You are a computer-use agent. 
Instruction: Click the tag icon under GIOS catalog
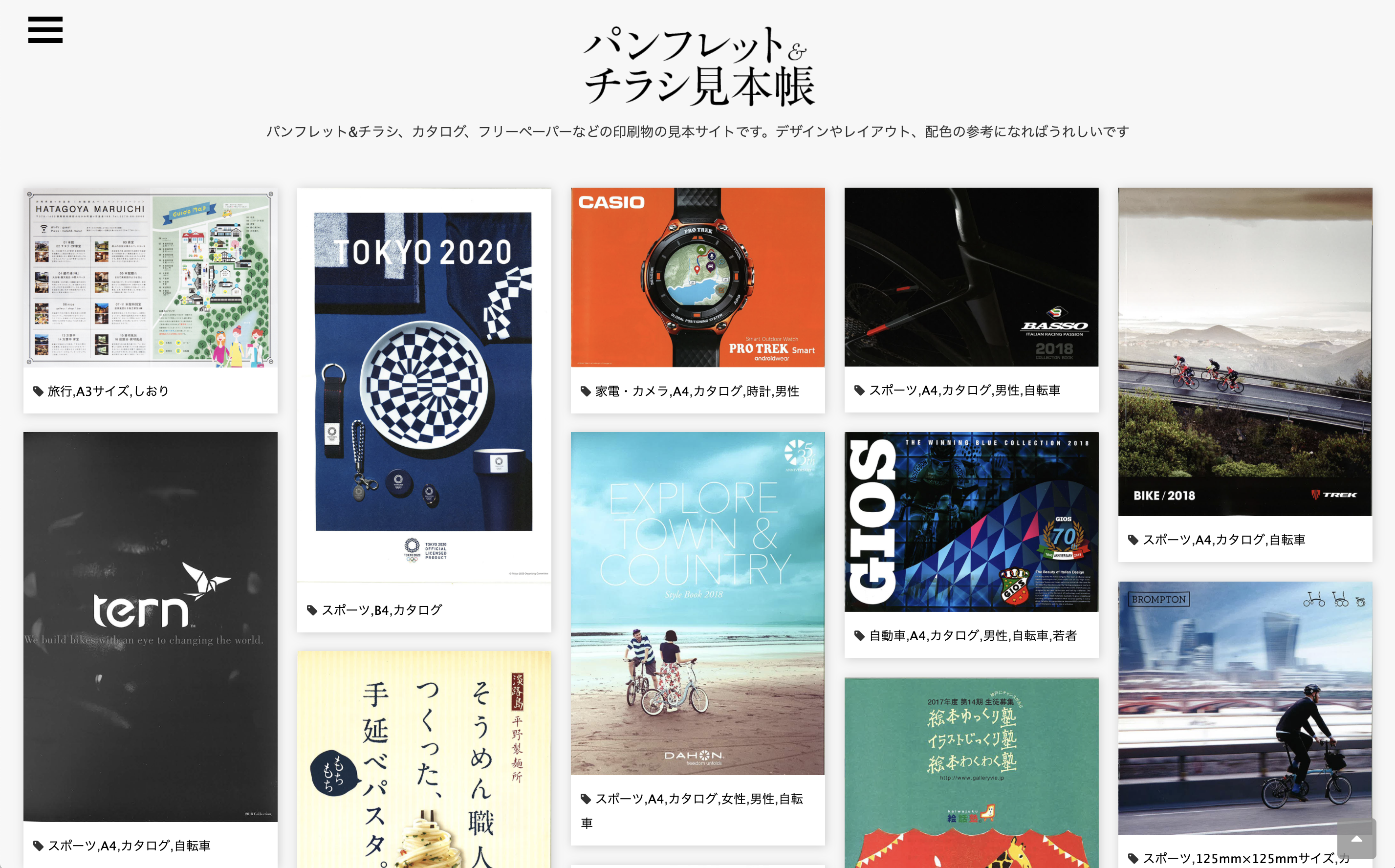[x=859, y=635]
